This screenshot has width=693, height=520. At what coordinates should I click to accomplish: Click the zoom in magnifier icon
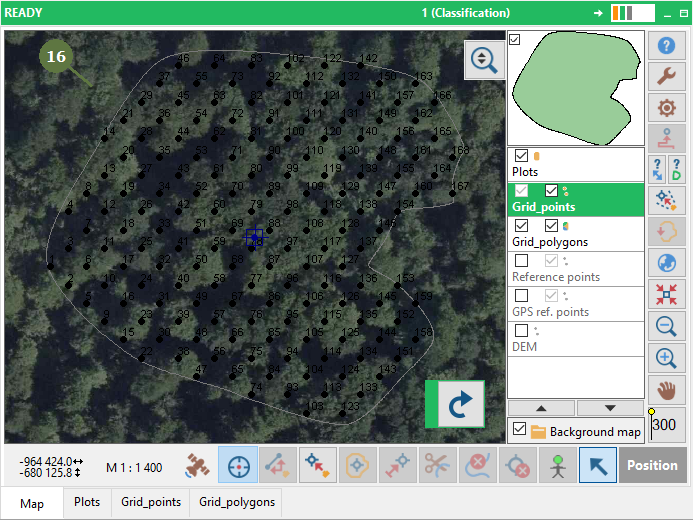[x=665, y=357]
